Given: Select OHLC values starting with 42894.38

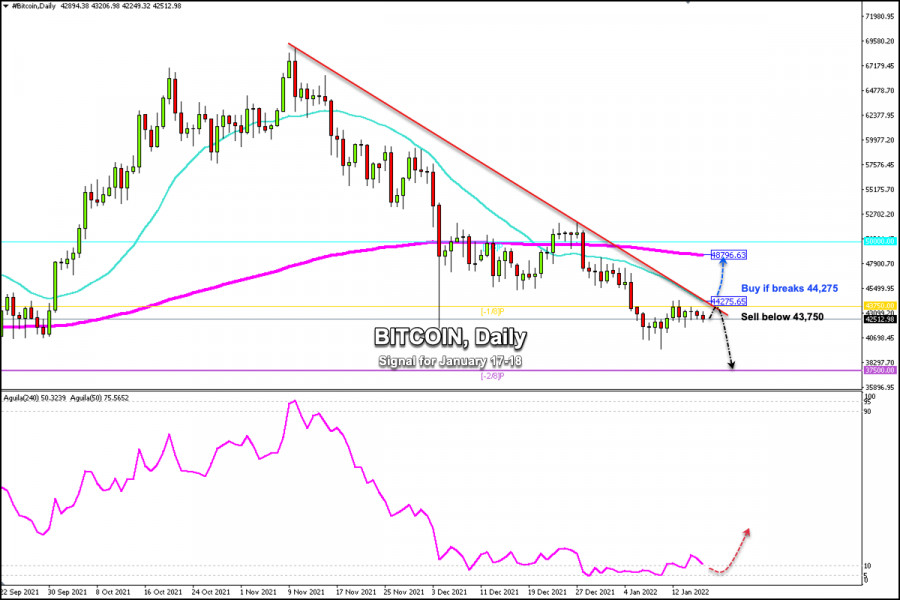Looking at the screenshot, I should click(x=121, y=6).
